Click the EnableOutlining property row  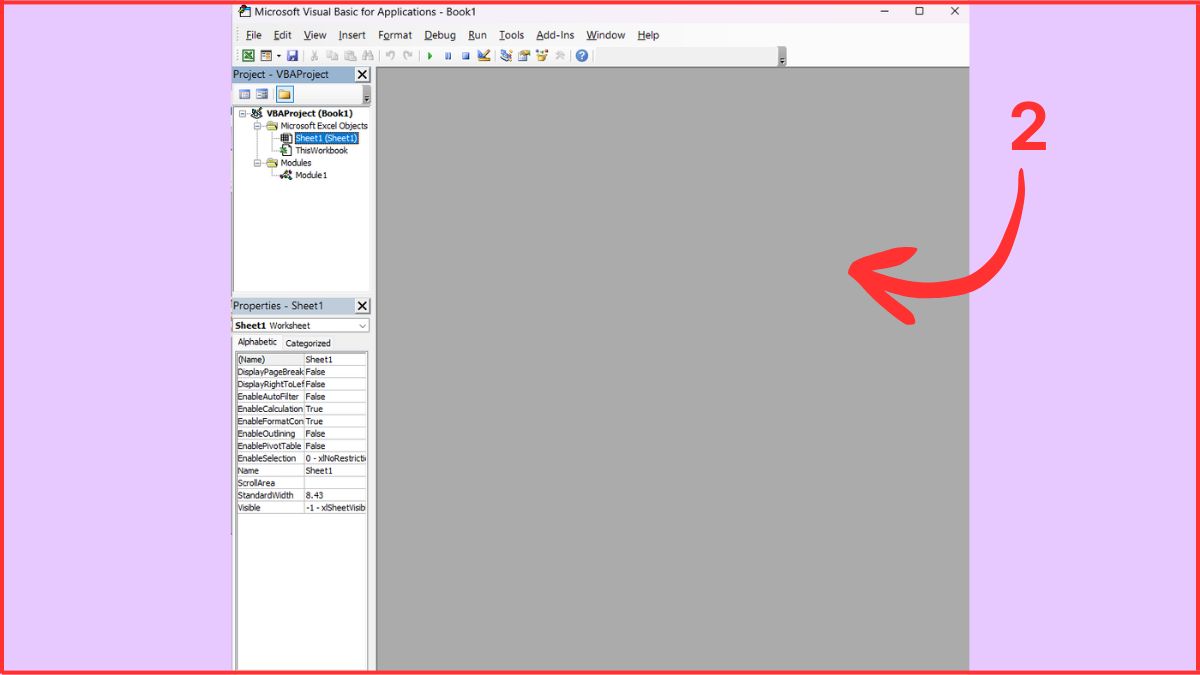pos(301,433)
